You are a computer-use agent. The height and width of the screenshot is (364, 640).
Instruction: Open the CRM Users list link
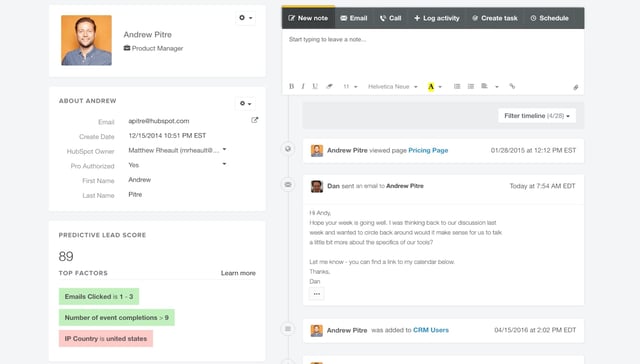click(x=431, y=330)
